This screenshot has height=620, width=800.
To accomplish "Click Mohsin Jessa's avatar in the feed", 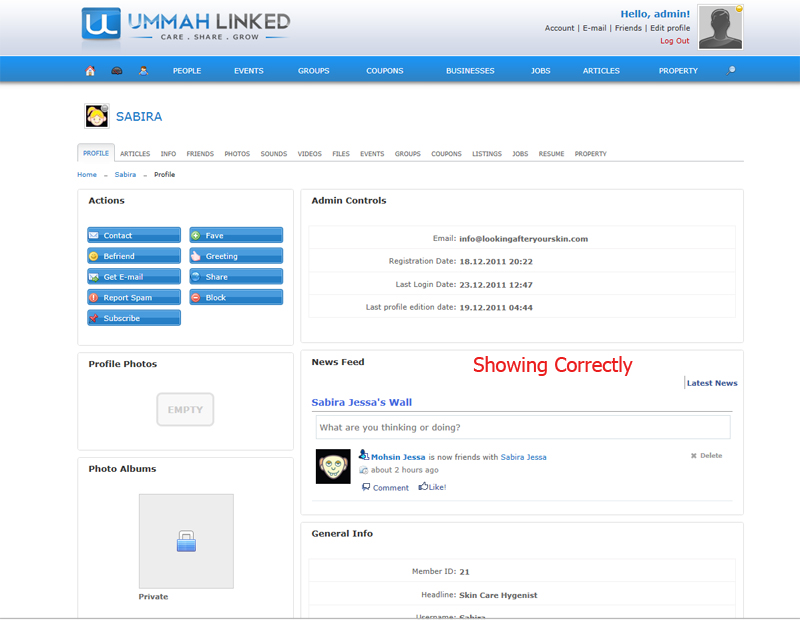I will coord(333,466).
